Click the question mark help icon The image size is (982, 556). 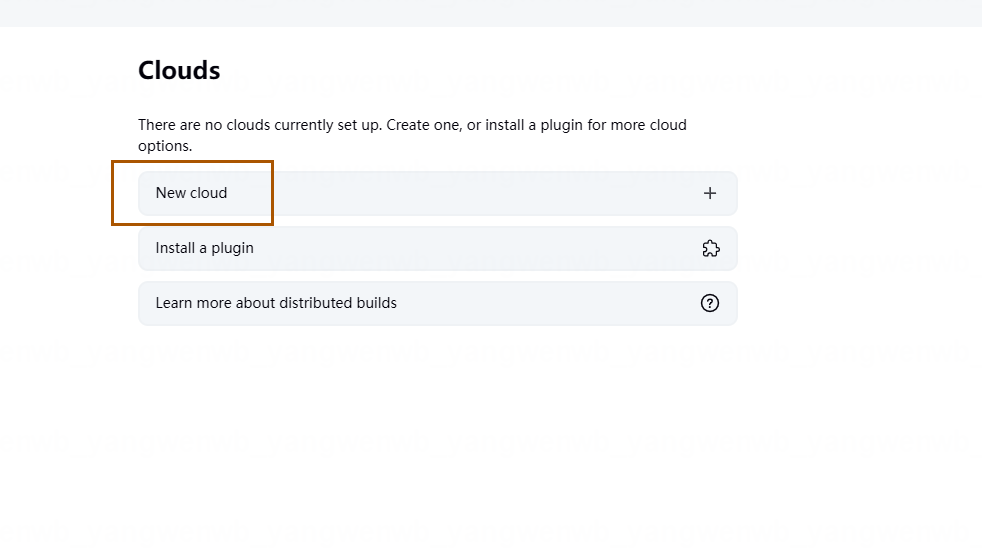710,303
